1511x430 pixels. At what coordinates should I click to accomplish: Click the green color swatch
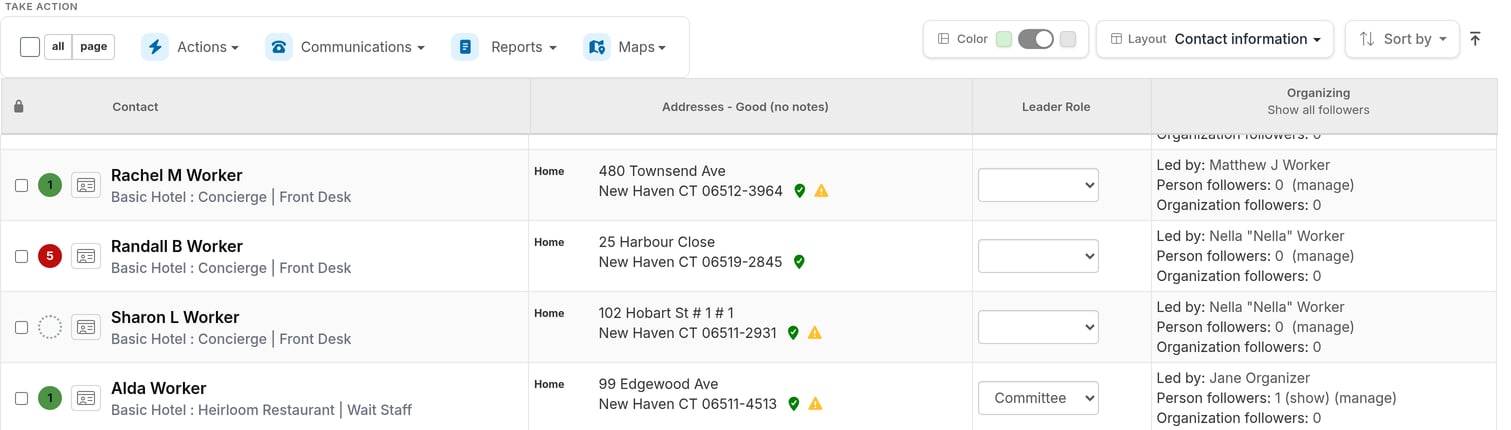pos(1004,39)
